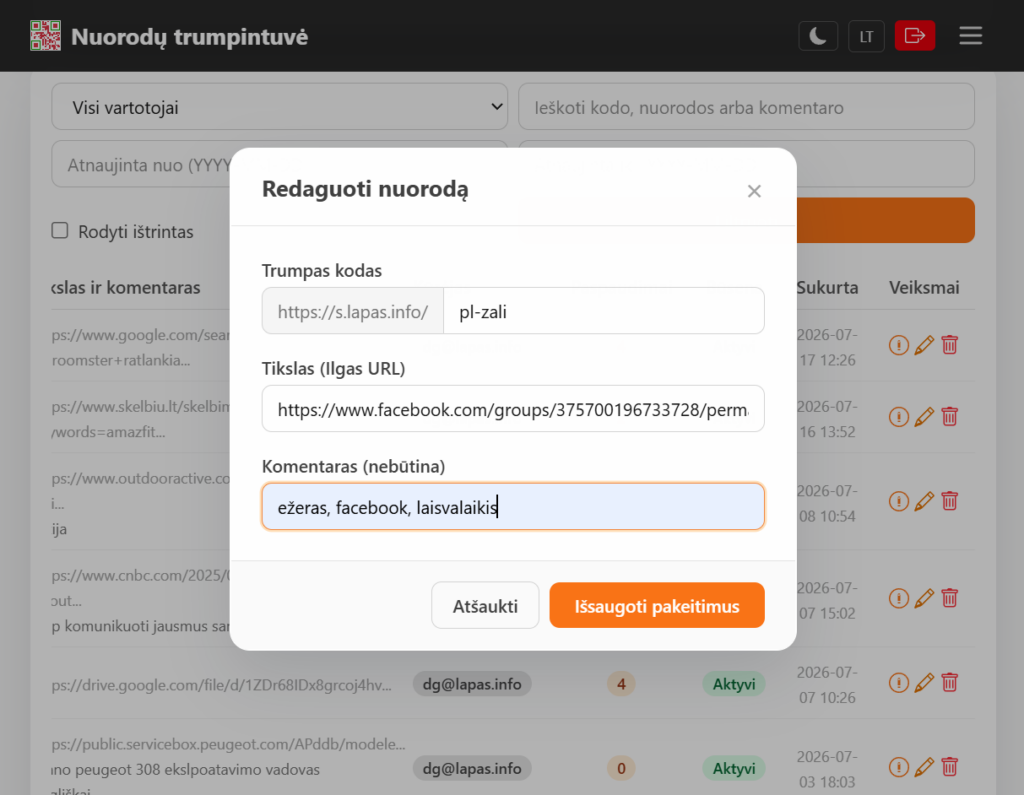Click the Tikslas long URL field
The image size is (1024, 795).
coord(513,409)
